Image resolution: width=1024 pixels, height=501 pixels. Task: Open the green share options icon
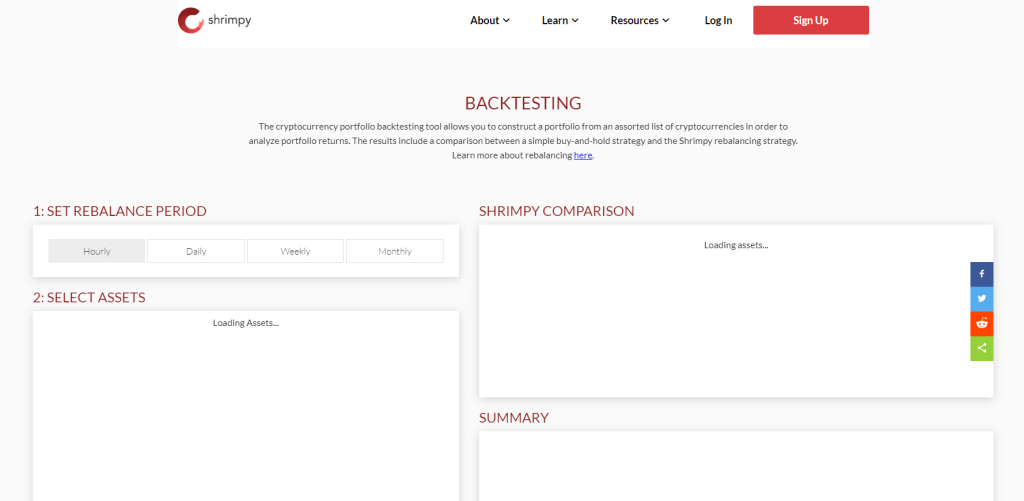pos(982,349)
